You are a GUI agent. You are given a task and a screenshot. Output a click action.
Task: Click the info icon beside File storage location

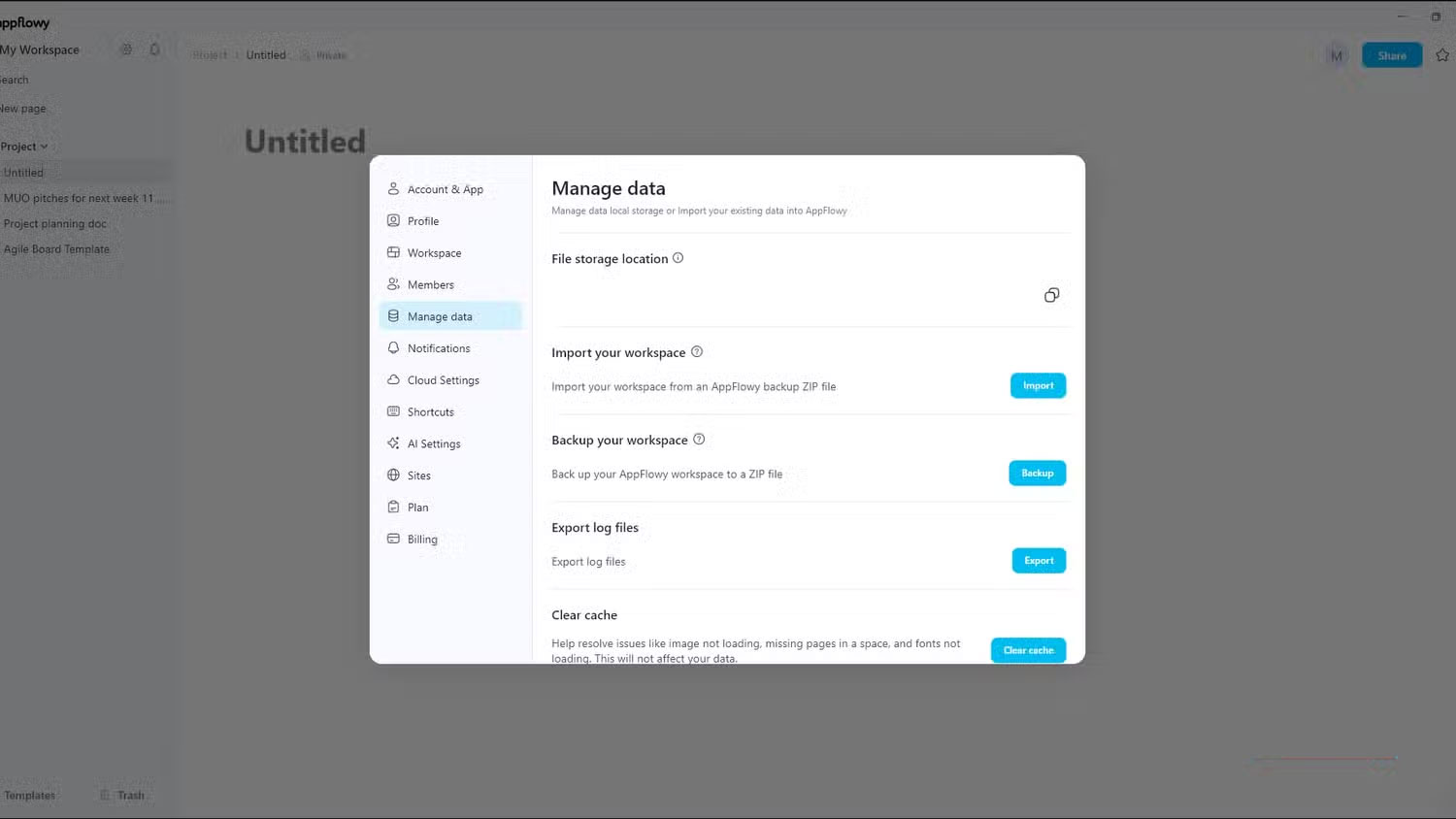[x=678, y=258]
